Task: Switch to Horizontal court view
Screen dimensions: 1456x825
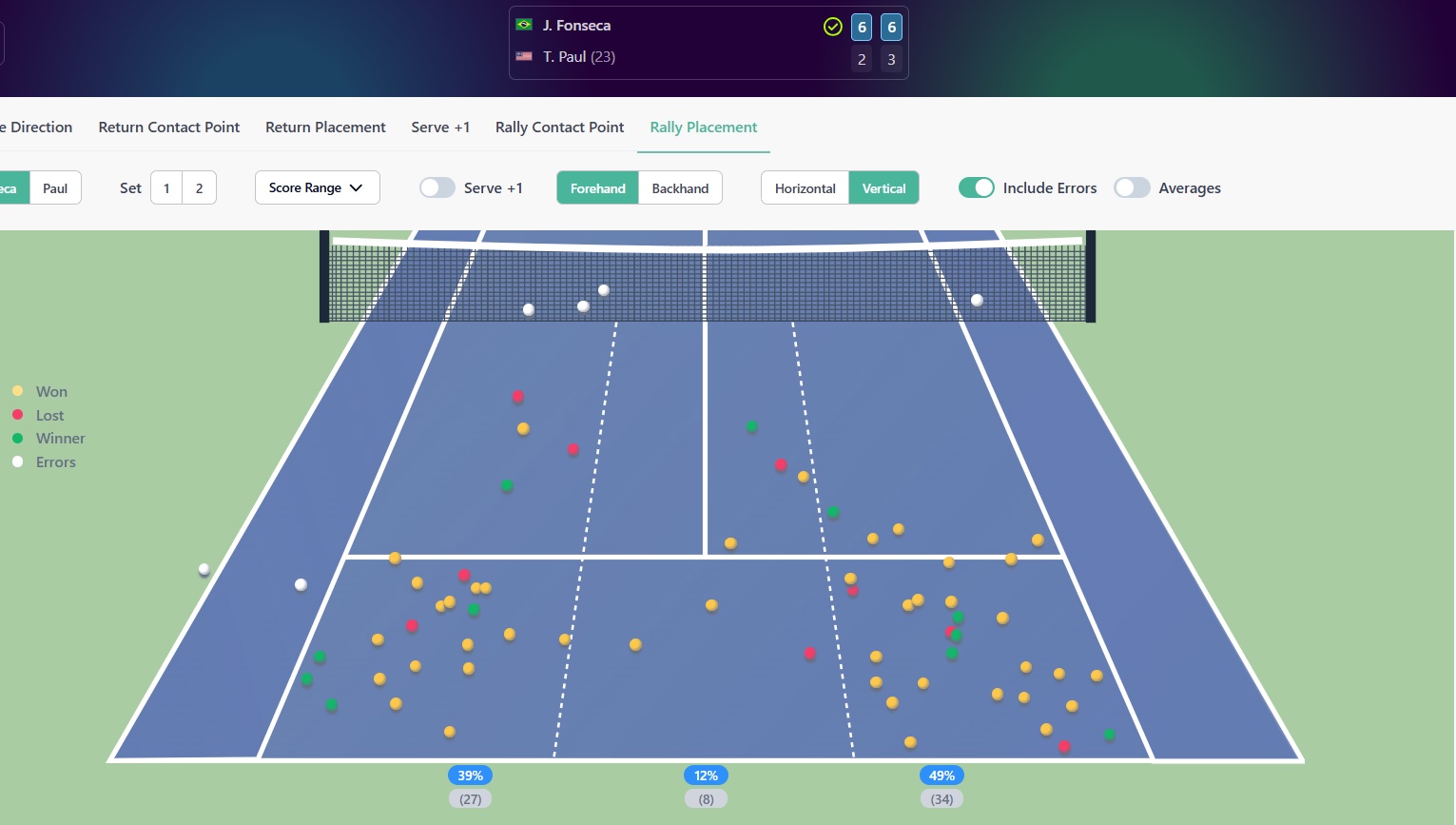Action: coord(805,188)
